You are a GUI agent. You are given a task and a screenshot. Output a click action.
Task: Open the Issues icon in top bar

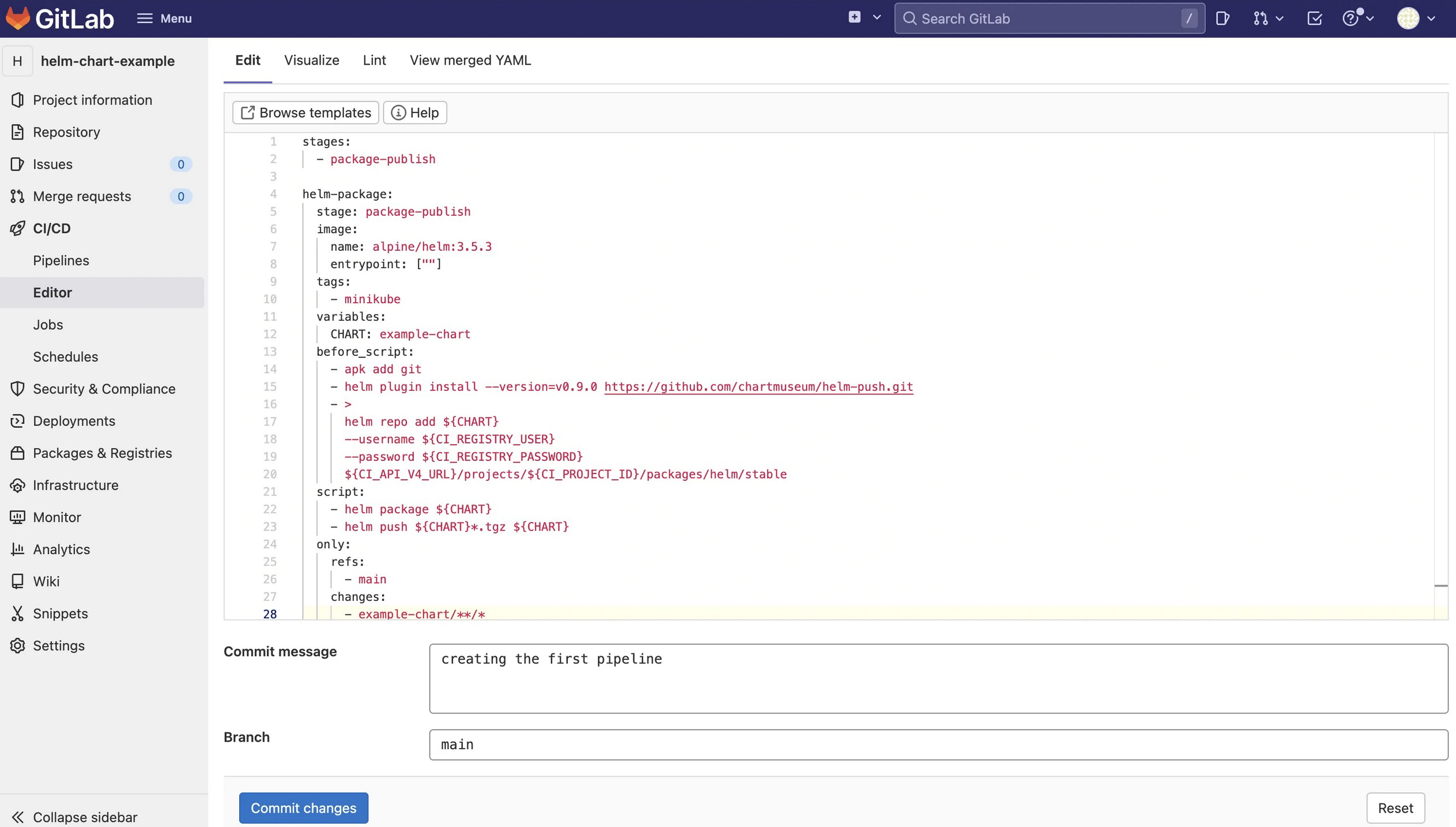(x=1222, y=18)
